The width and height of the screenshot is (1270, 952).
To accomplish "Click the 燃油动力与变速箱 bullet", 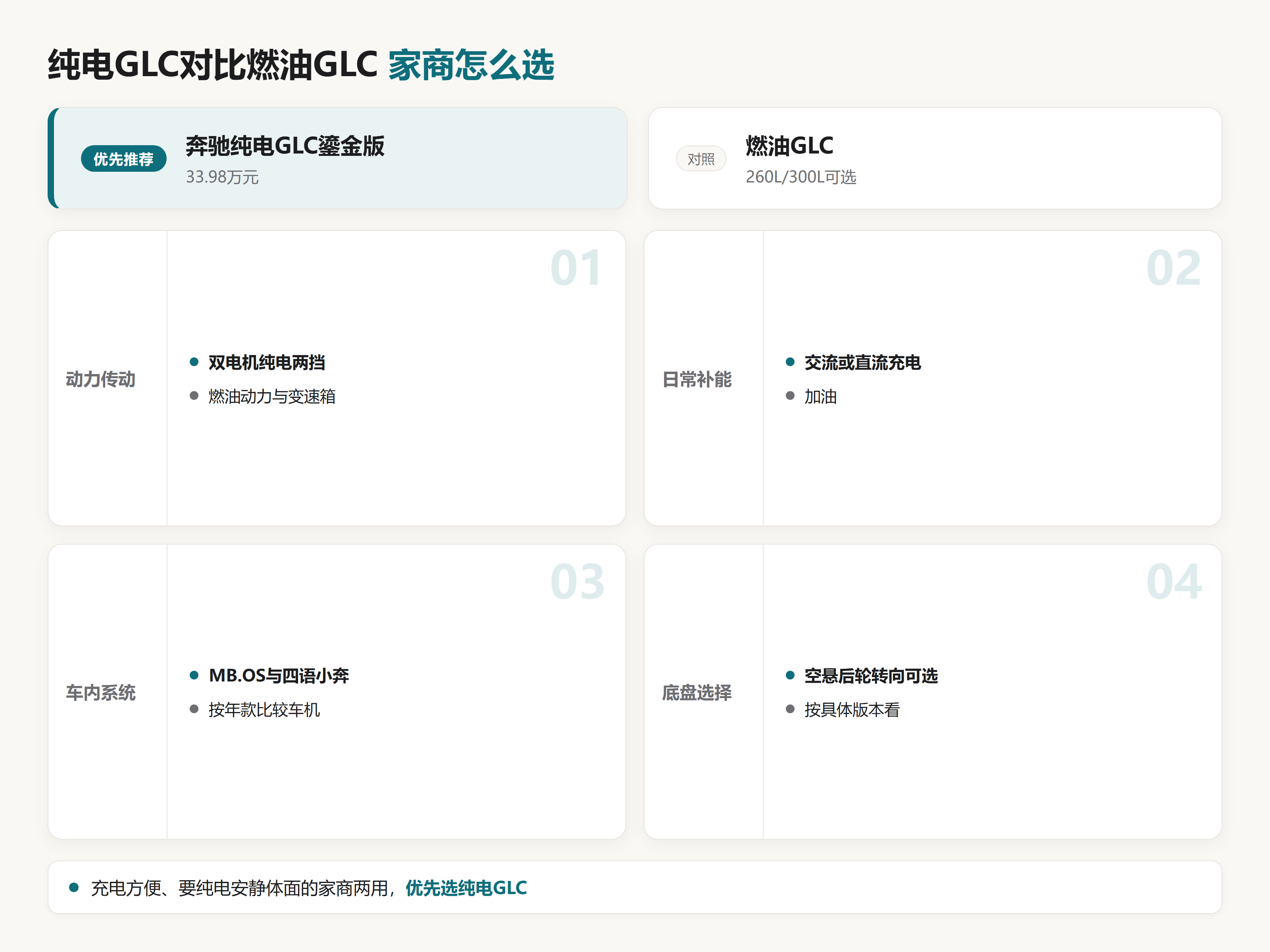I will coord(271,396).
